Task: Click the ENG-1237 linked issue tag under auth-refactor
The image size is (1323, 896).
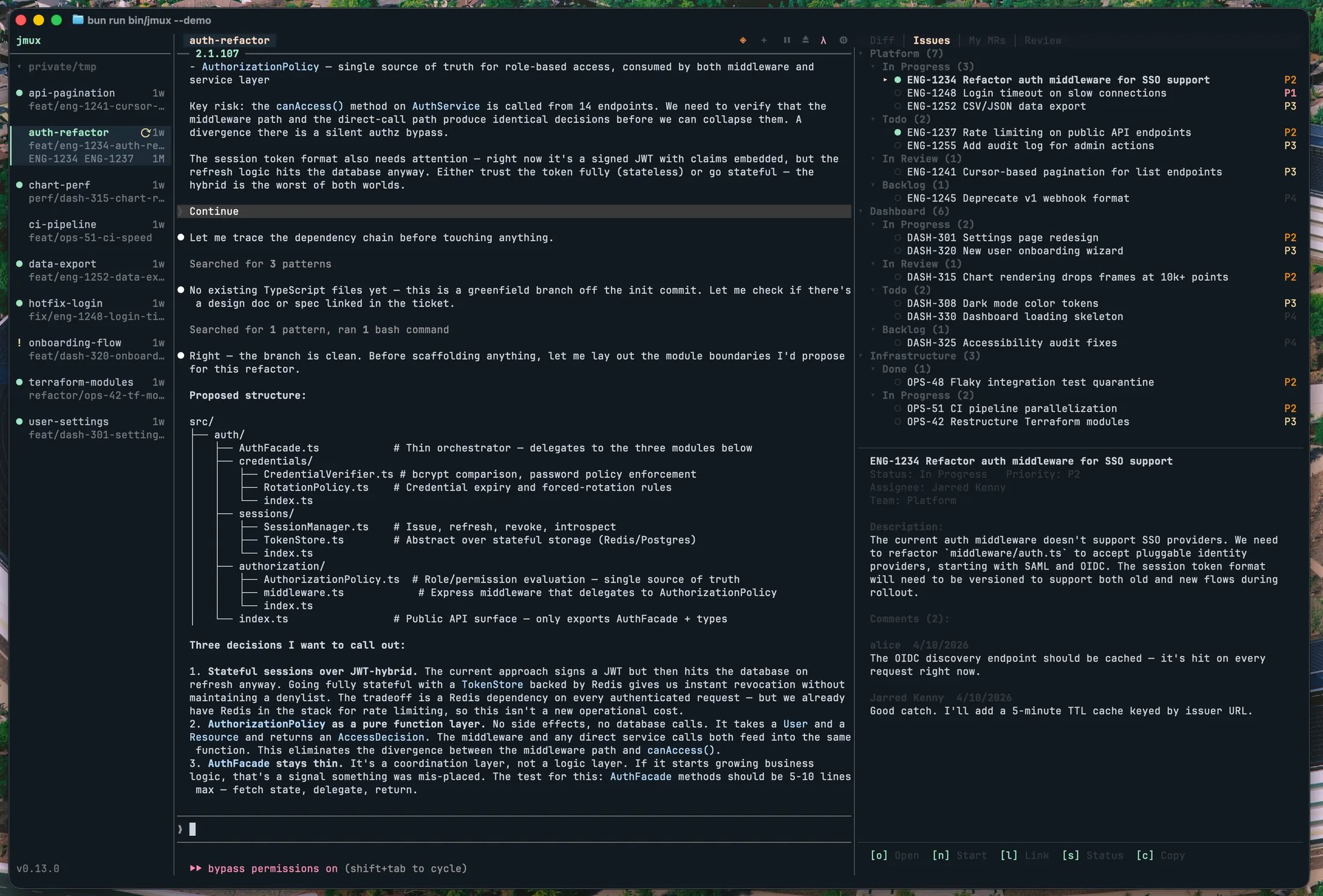Action: [x=109, y=159]
